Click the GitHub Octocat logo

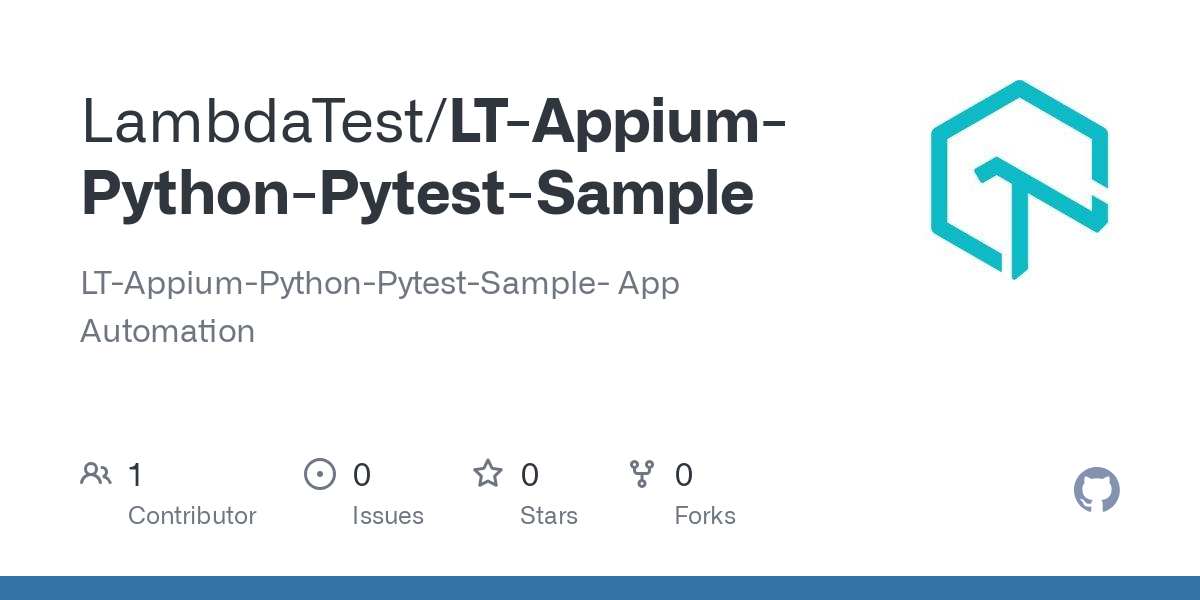(1097, 491)
